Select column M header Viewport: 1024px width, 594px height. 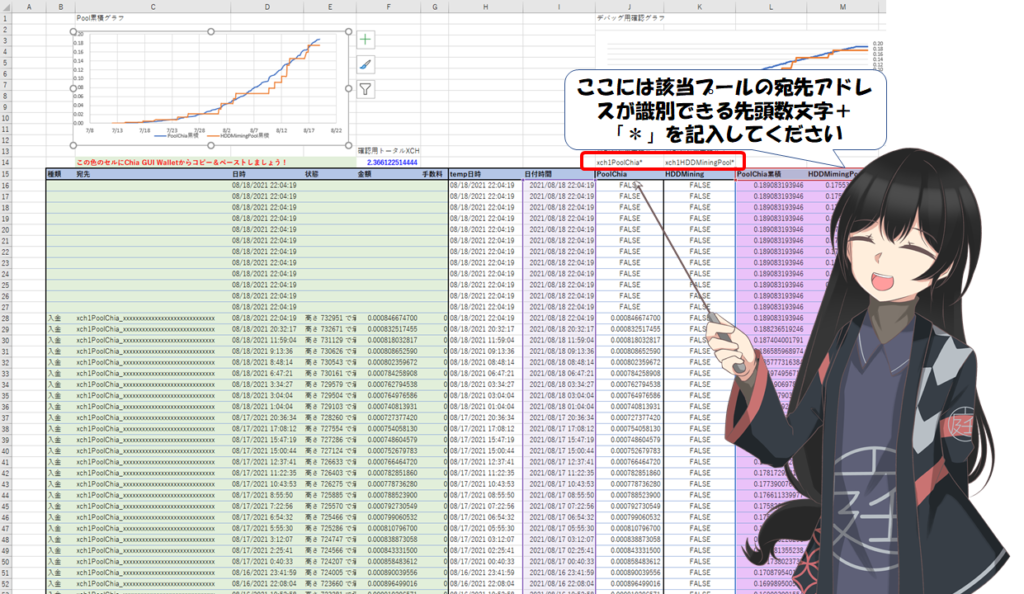tap(842, 7)
